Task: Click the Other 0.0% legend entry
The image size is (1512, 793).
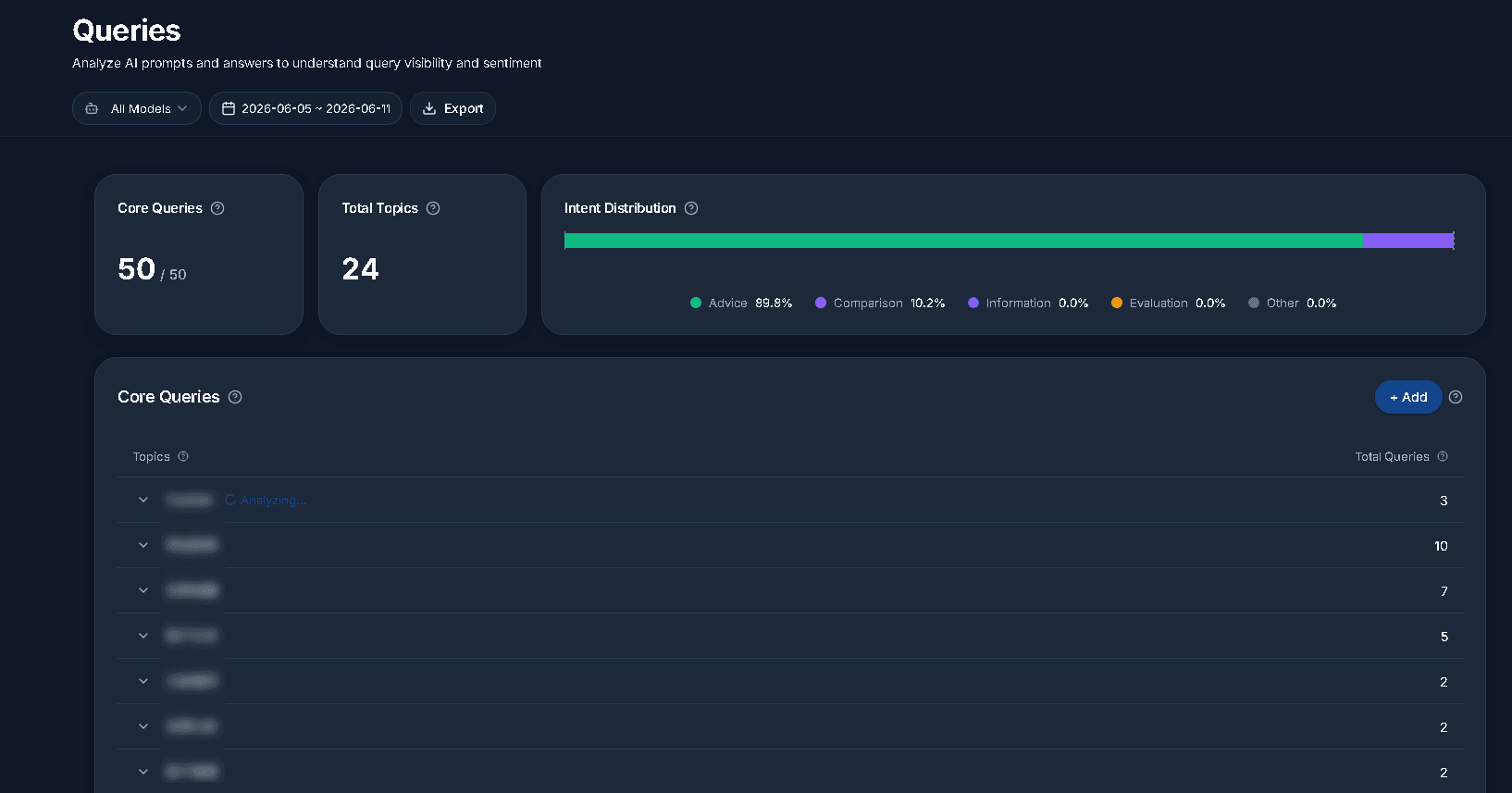Action: (1292, 303)
